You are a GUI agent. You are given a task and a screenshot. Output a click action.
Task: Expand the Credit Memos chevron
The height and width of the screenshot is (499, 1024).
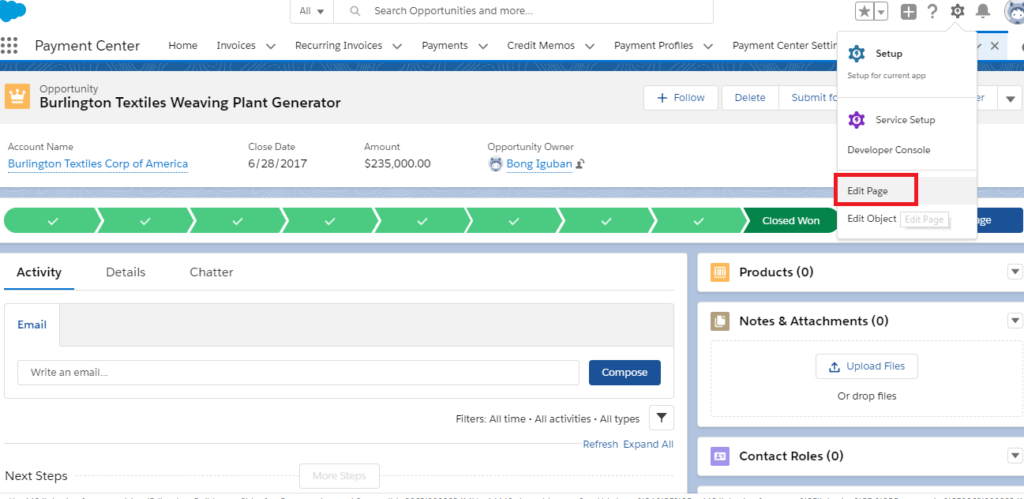590,46
